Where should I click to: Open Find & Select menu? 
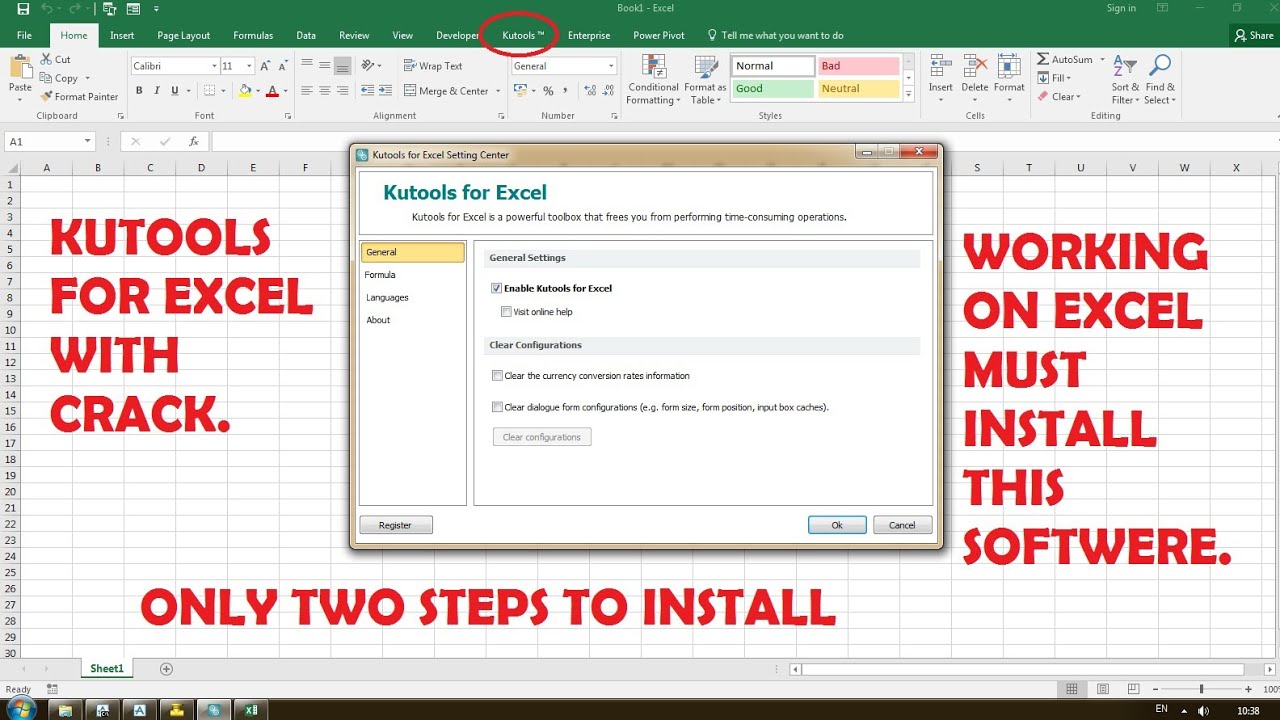click(x=1160, y=80)
